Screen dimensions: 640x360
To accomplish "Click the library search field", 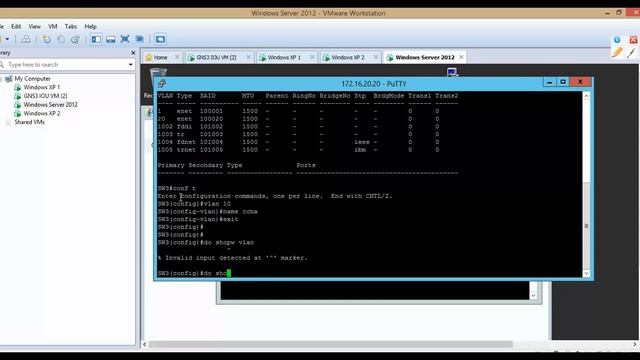I will tap(67, 64).
